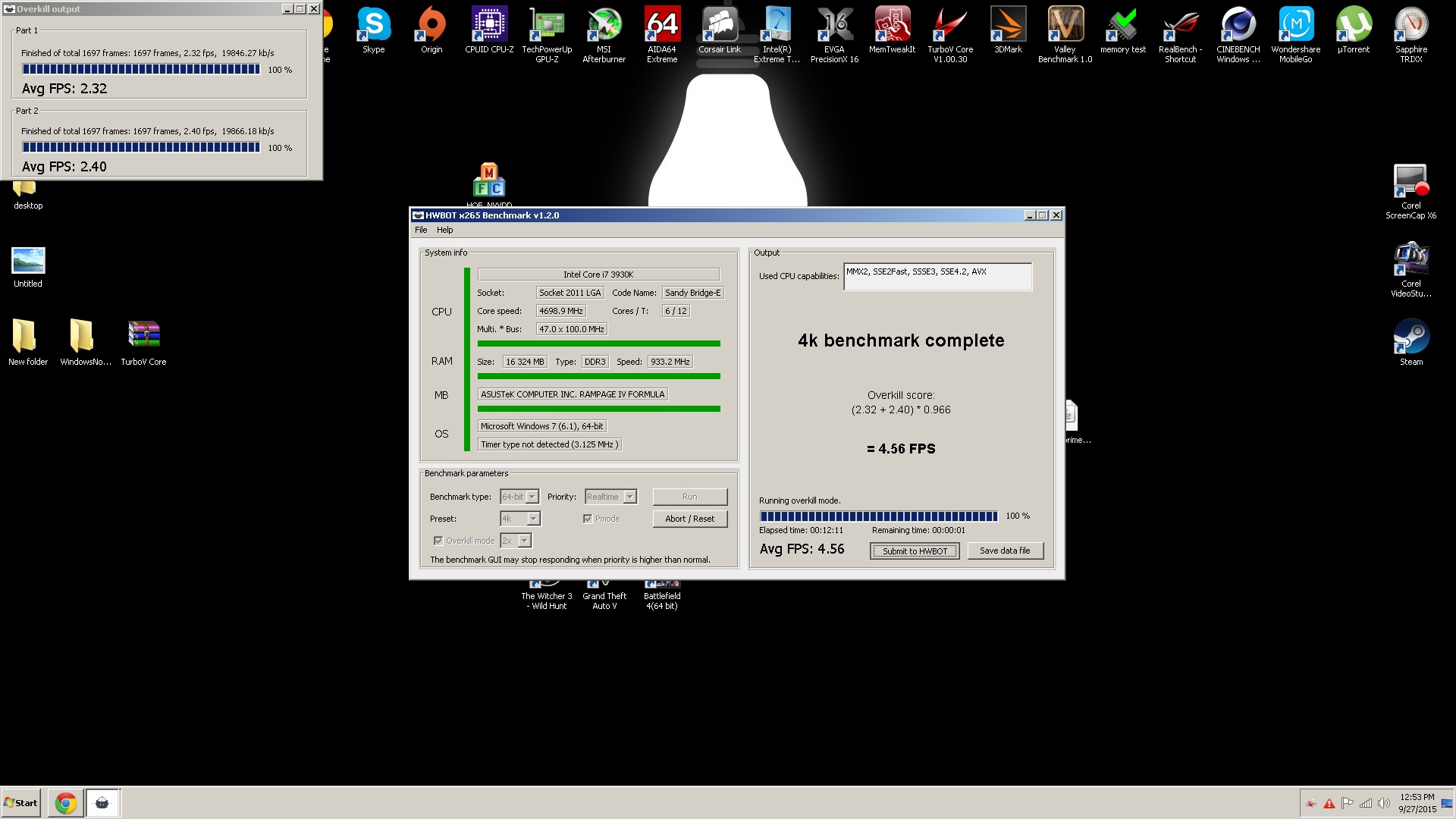Image resolution: width=1456 pixels, height=819 pixels.
Task: Click the Start button on taskbar
Action: click(x=21, y=803)
